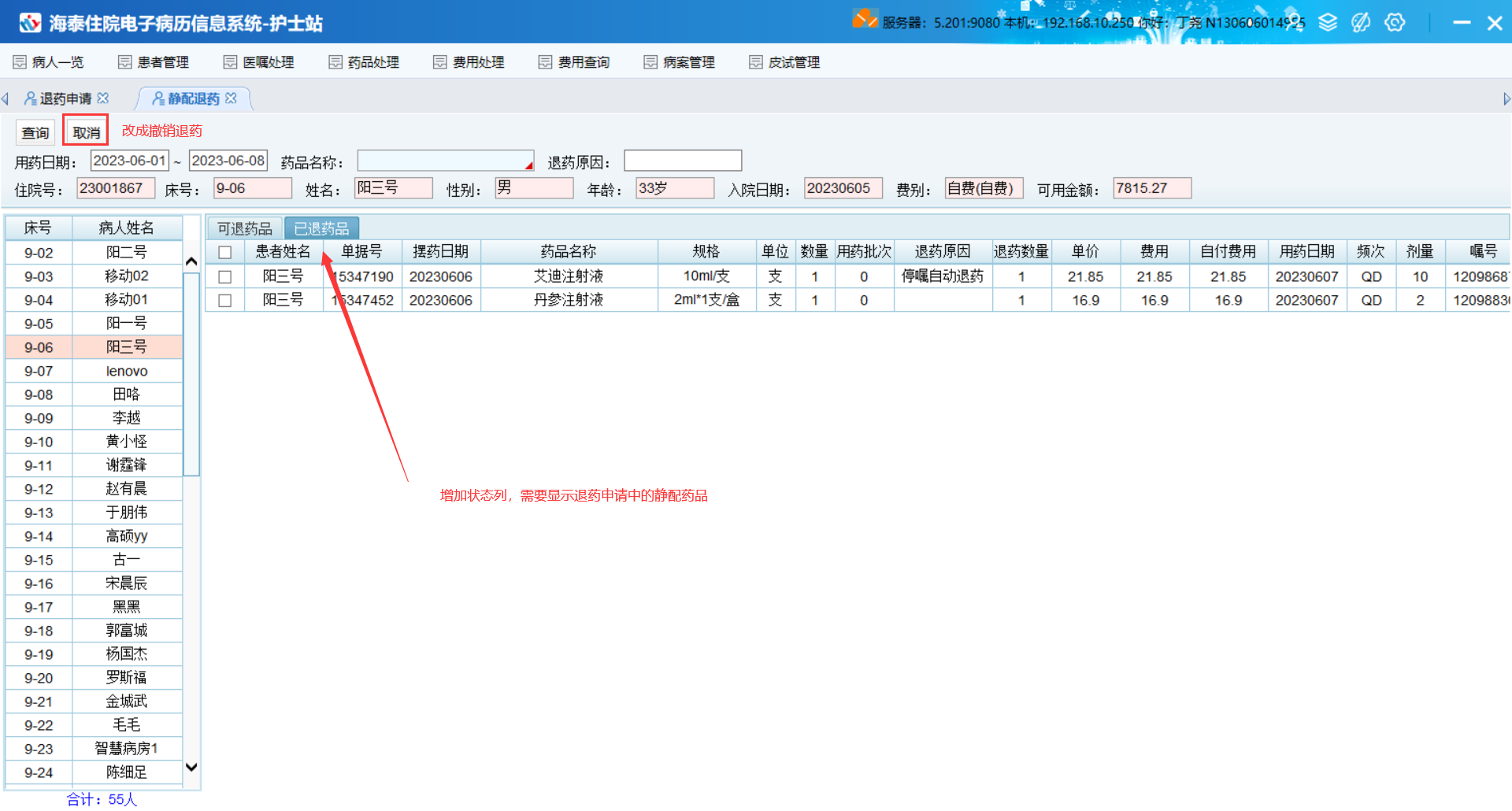The height and width of the screenshot is (811, 1512).
Task: Click the 药品名称 column header
Action: click(569, 252)
